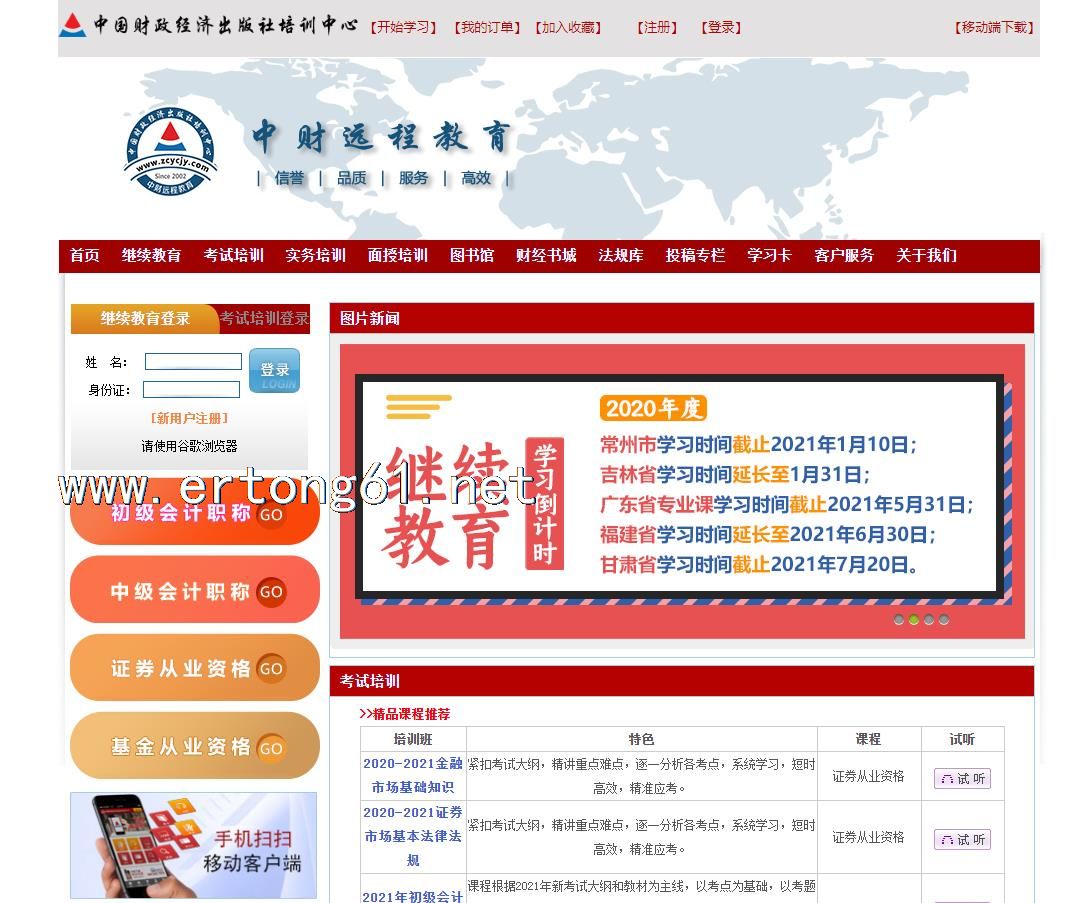Open 证券从业资格 GO banner
1077x903 pixels.
(x=195, y=668)
